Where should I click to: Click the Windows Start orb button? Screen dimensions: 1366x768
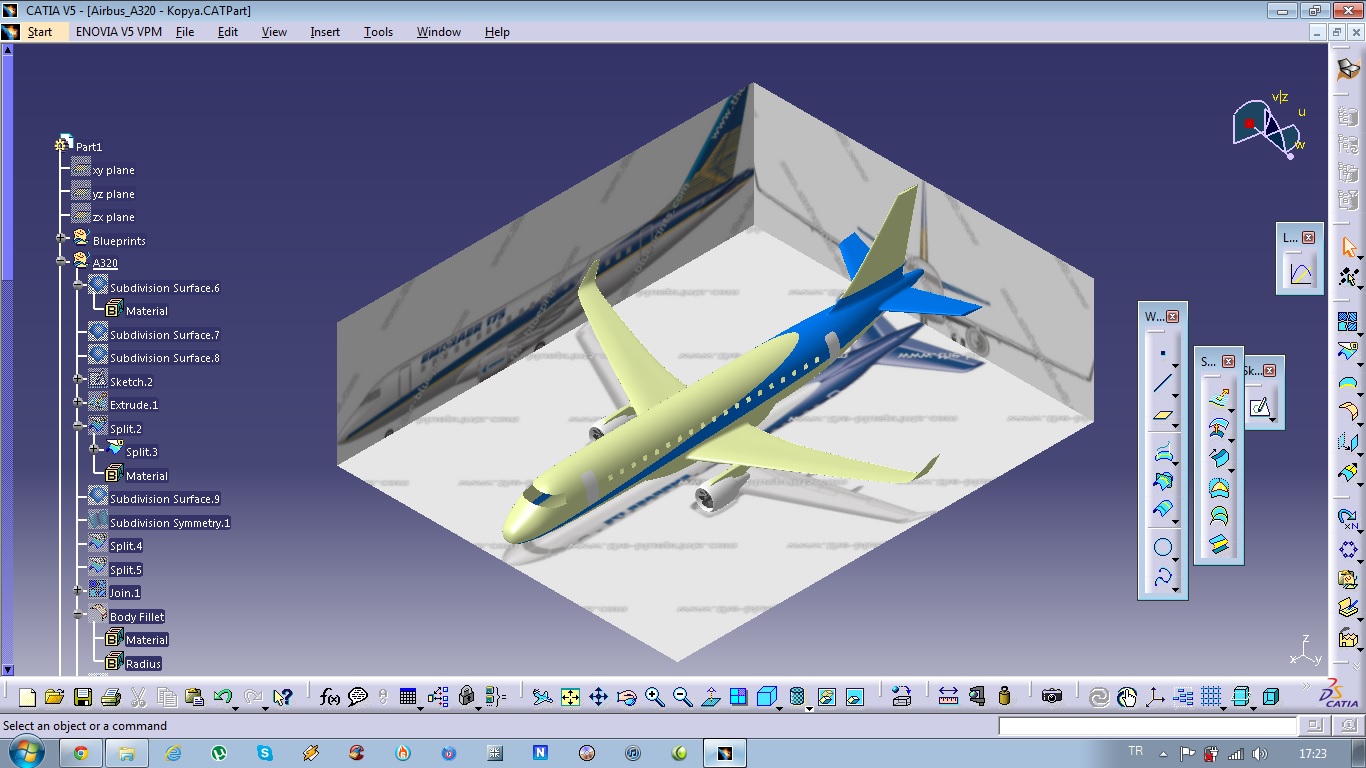[26, 752]
